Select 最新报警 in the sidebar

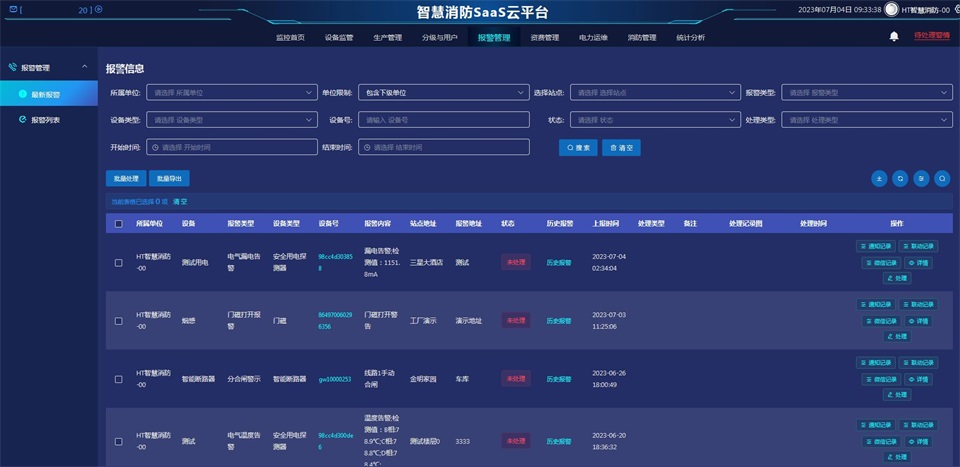(x=48, y=94)
